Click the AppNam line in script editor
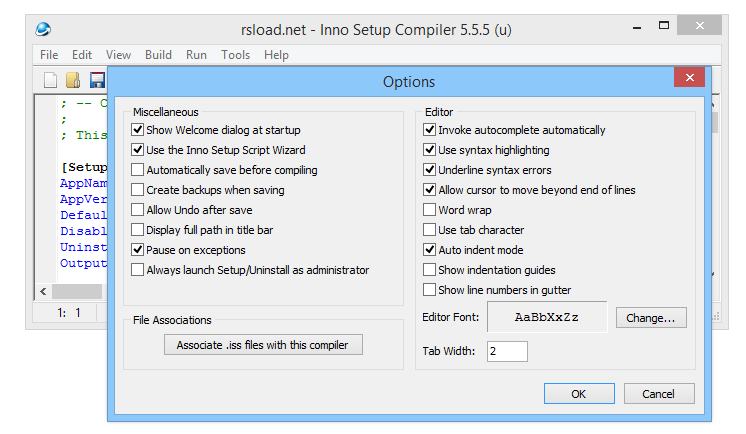 [x=84, y=183]
